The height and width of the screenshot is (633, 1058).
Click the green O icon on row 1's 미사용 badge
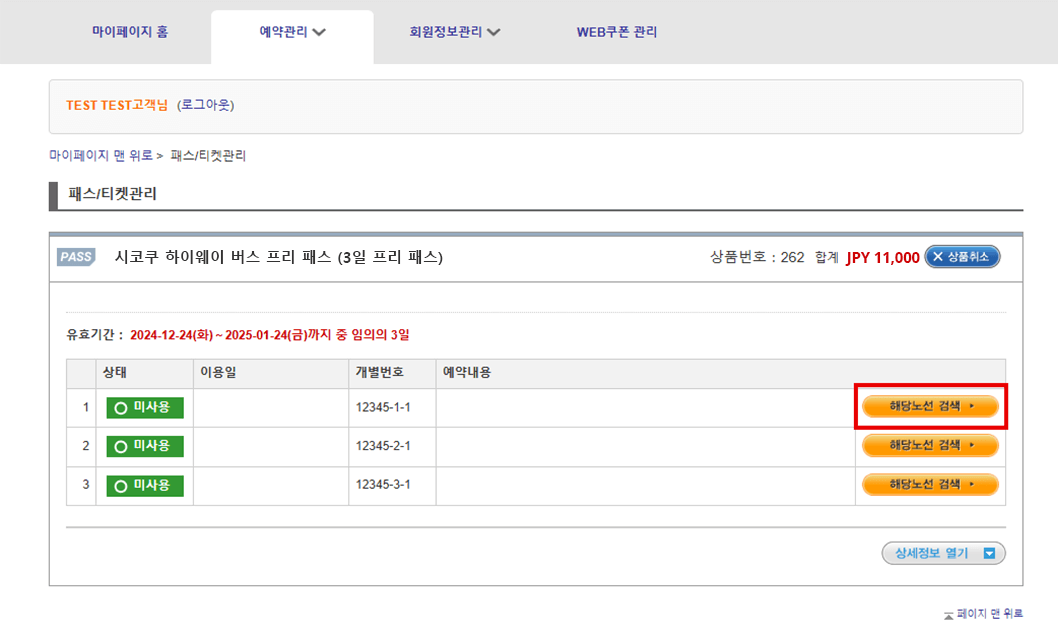click(x=122, y=407)
